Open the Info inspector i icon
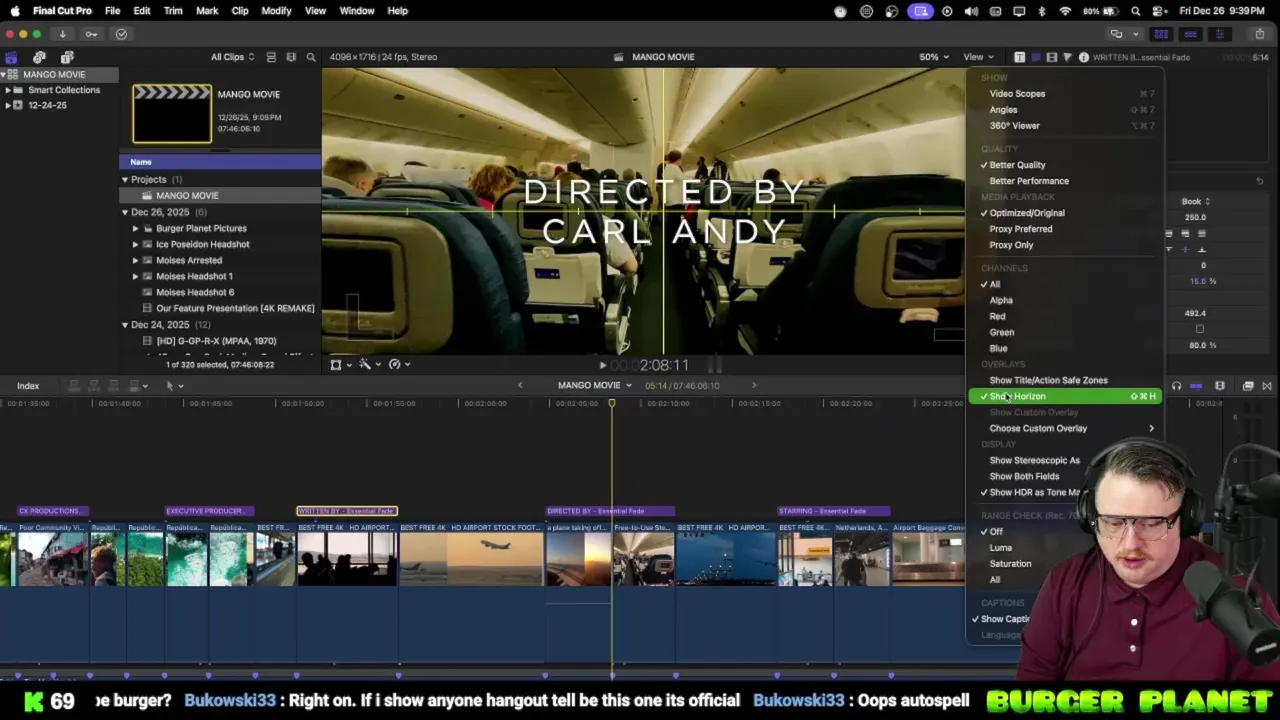The height and width of the screenshot is (720, 1280). pos(1083,57)
